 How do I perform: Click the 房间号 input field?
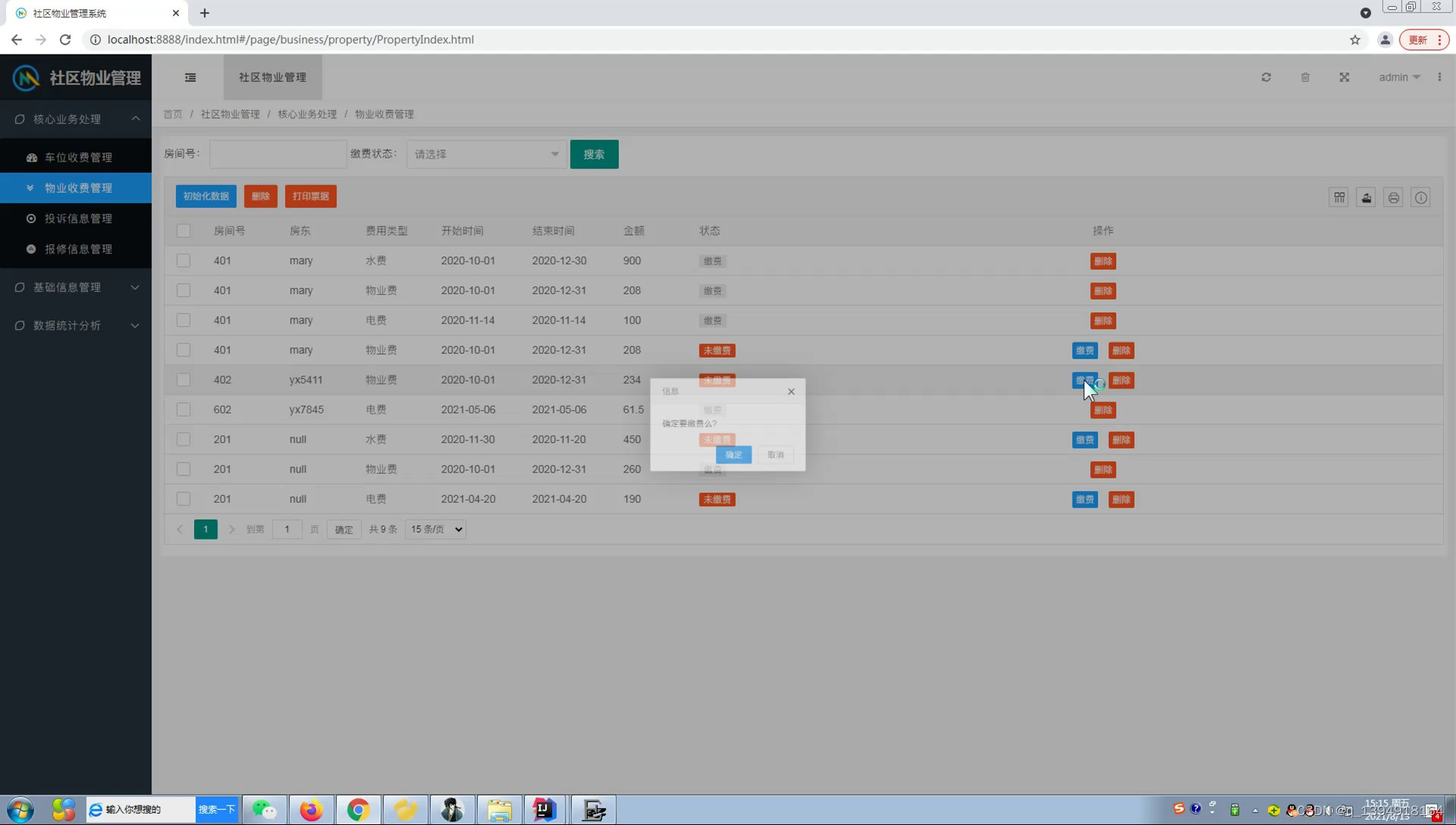pyautogui.click(x=278, y=154)
